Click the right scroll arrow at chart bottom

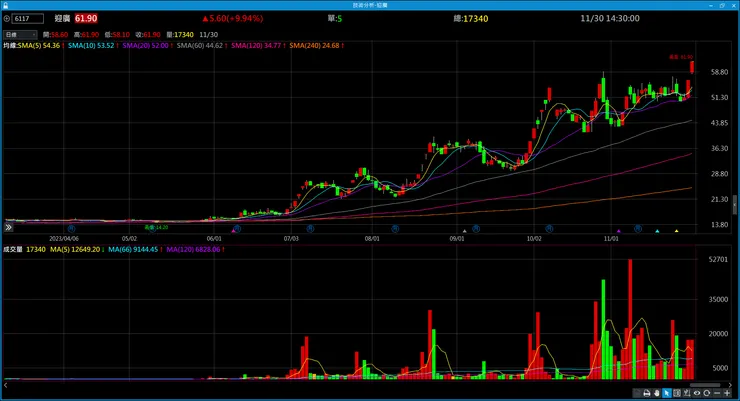click(730, 385)
